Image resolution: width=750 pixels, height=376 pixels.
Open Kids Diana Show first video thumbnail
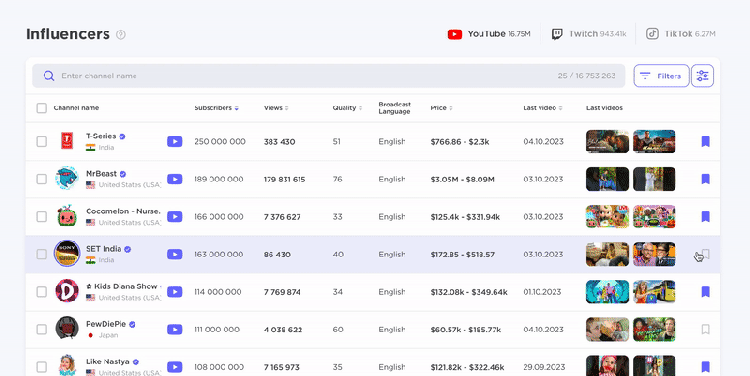coord(607,291)
